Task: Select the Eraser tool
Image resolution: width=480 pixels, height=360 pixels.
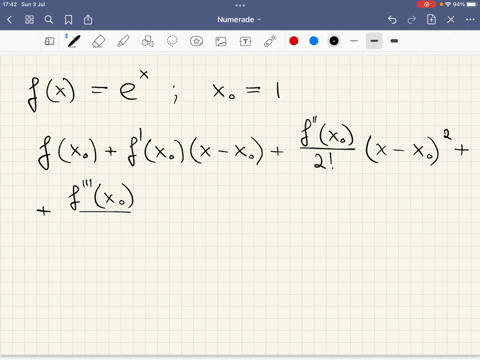Action: click(x=98, y=41)
